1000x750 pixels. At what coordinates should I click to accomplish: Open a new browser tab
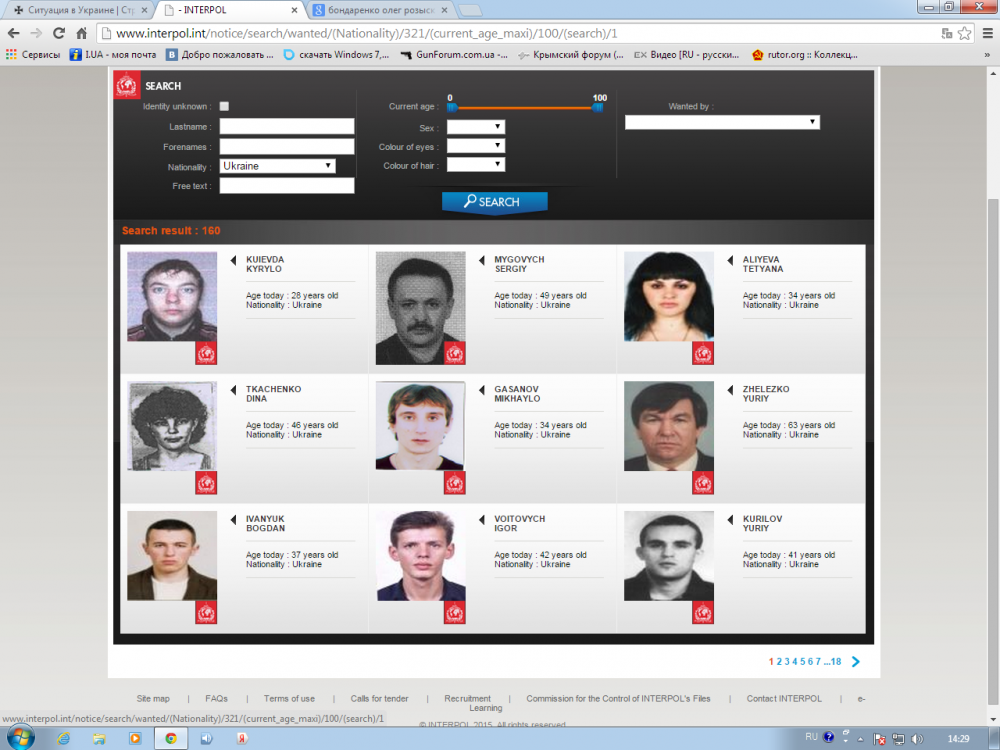coord(470,10)
